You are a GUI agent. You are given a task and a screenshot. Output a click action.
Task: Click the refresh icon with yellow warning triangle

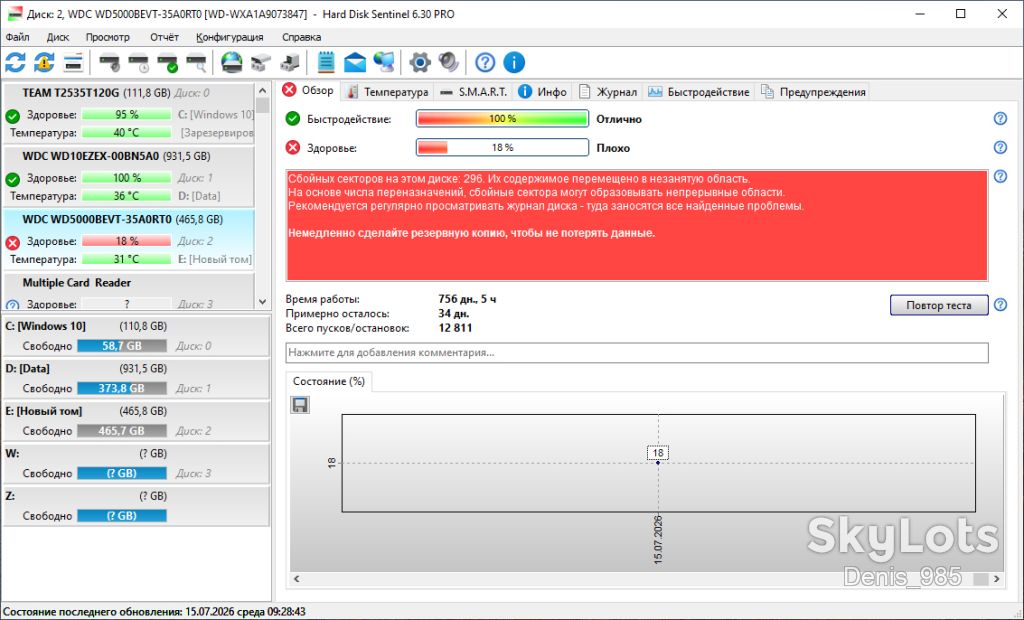44,63
